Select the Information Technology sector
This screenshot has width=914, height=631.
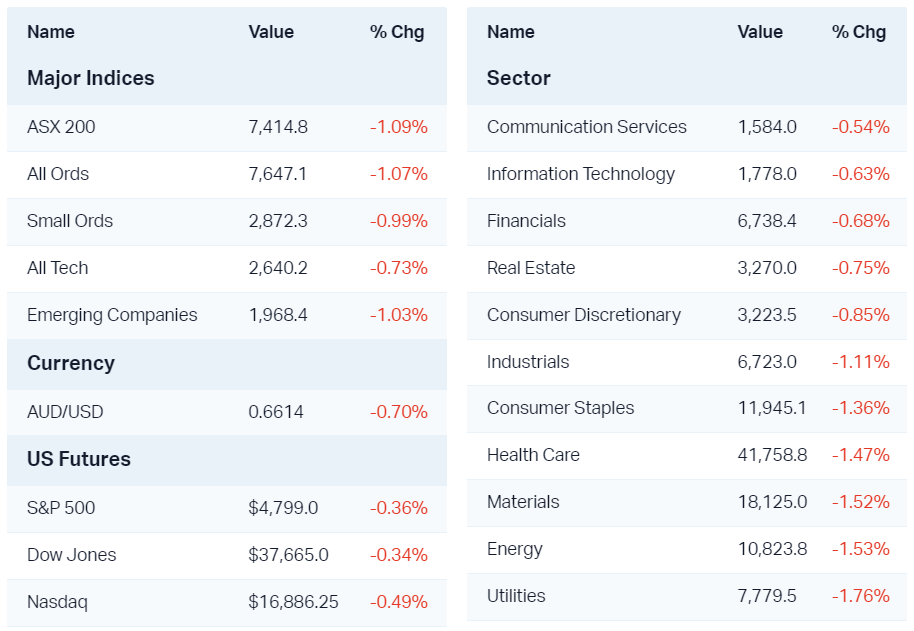pyautogui.click(x=580, y=174)
